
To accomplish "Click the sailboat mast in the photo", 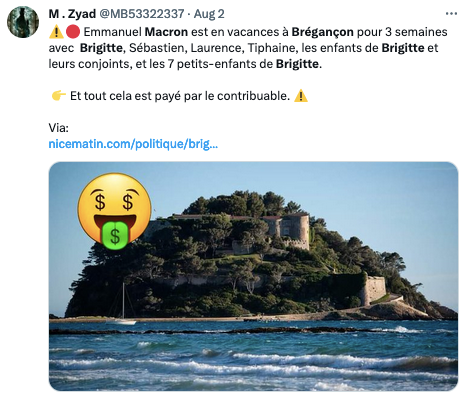I will click(123, 301).
